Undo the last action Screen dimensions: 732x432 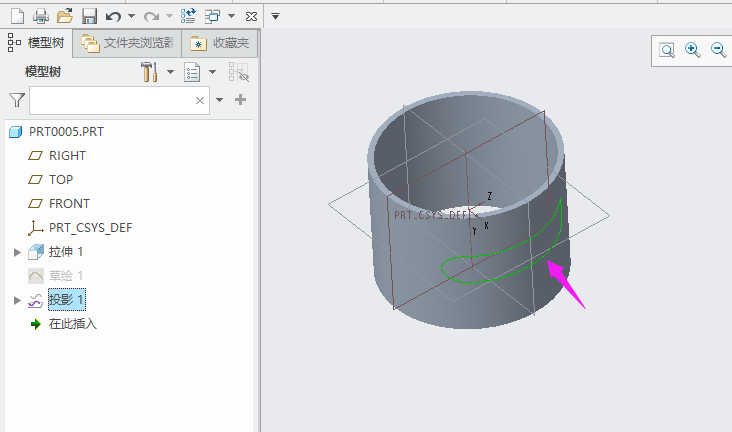pyautogui.click(x=113, y=16)
